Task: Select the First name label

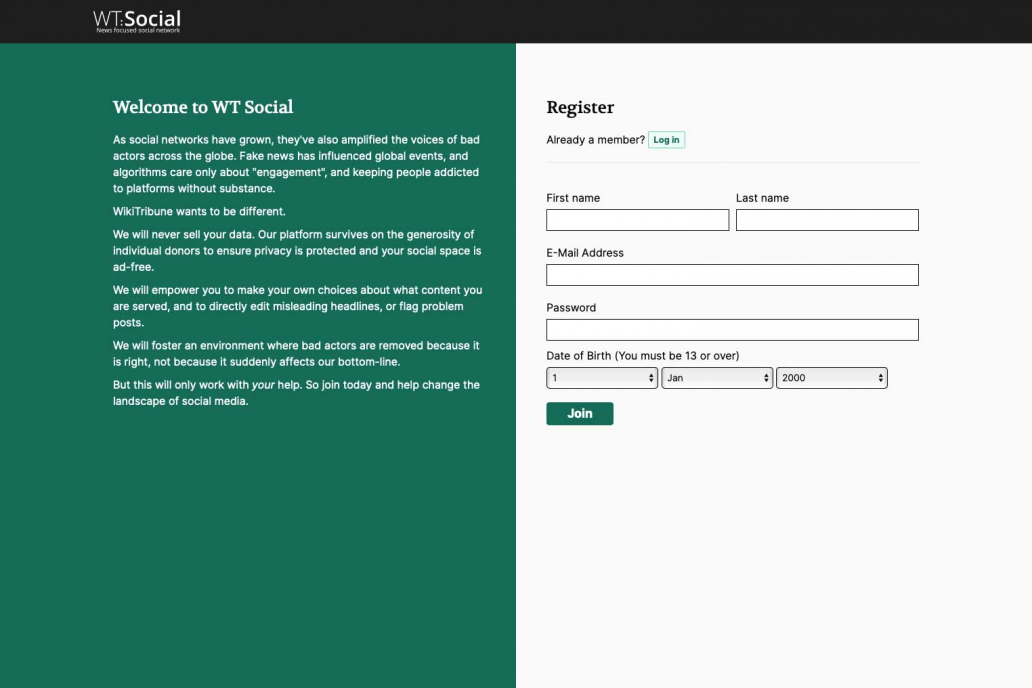Action: coord(573,198)
